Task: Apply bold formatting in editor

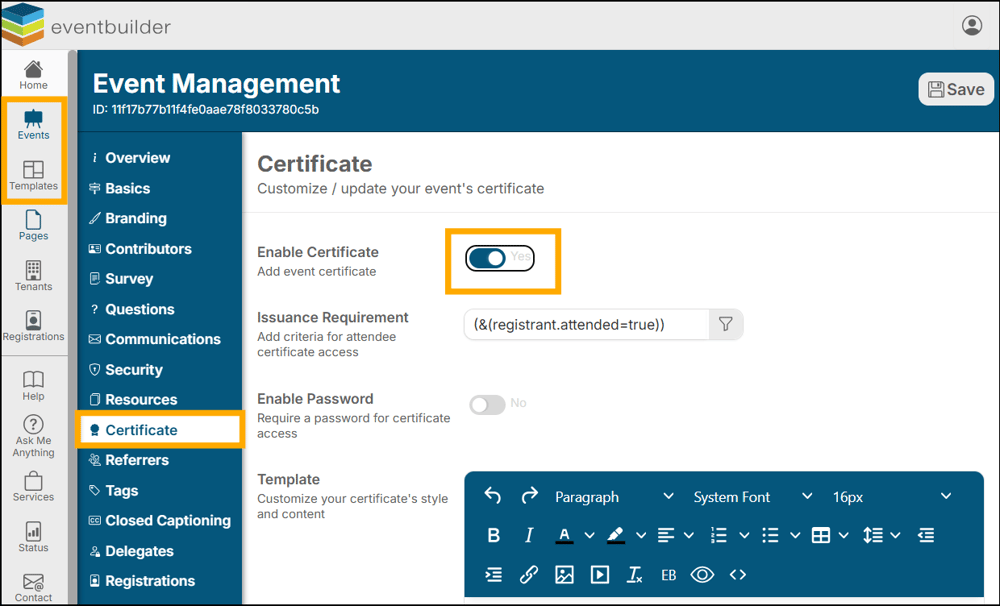Action: pos(494,535)
